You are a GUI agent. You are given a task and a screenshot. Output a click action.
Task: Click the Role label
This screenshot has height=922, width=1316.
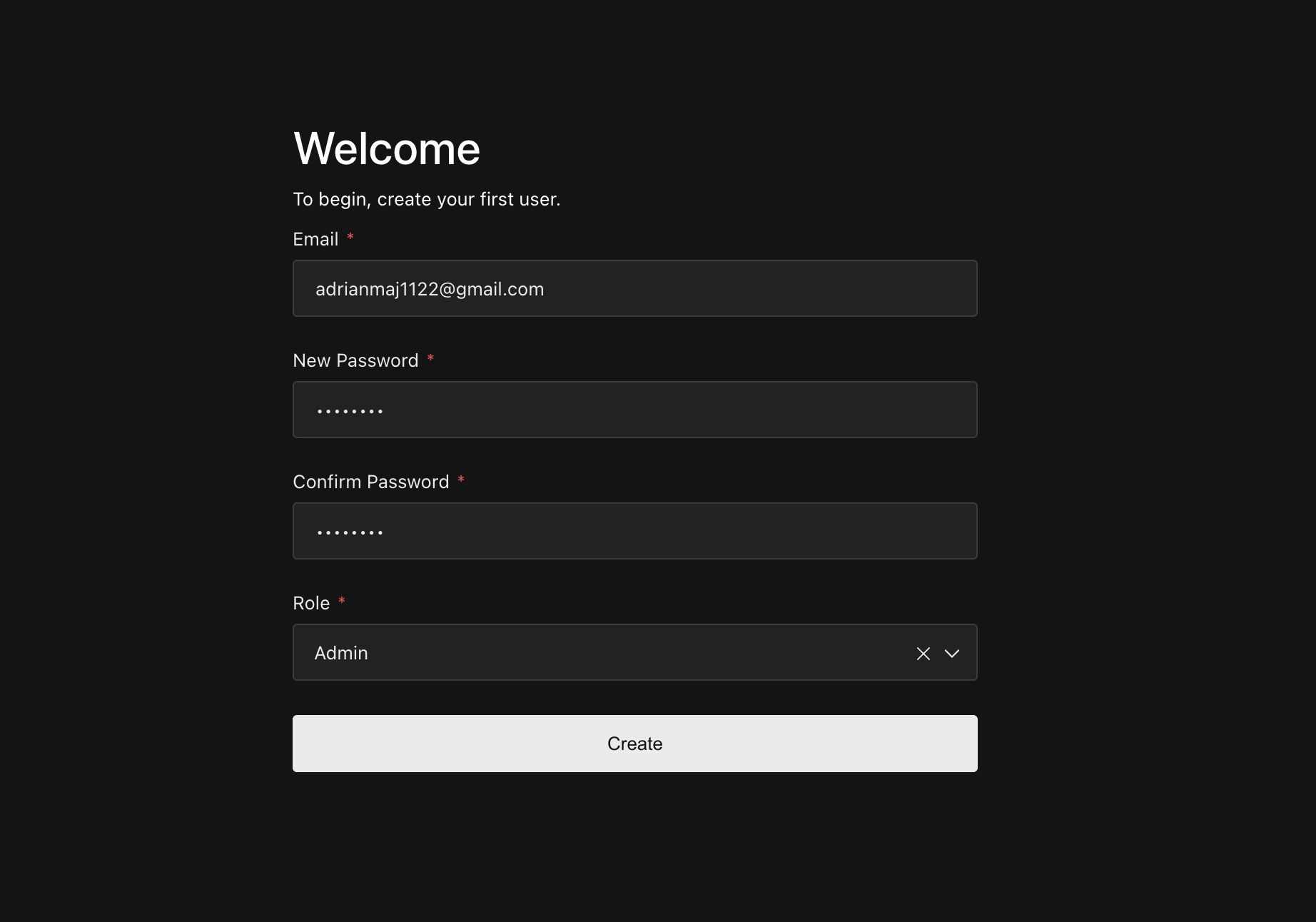point(311,603)
